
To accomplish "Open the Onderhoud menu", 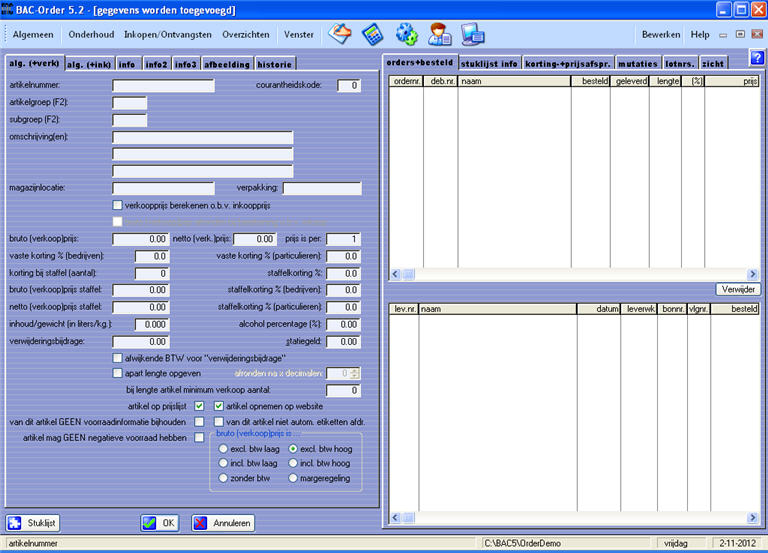I will click(x=91, y=34).
